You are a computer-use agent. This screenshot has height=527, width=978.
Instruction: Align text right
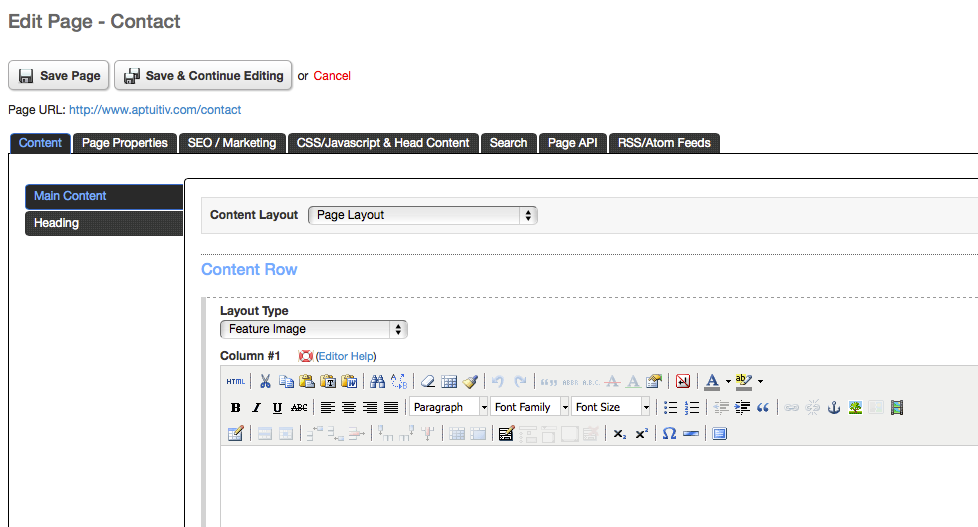(370, 407)
